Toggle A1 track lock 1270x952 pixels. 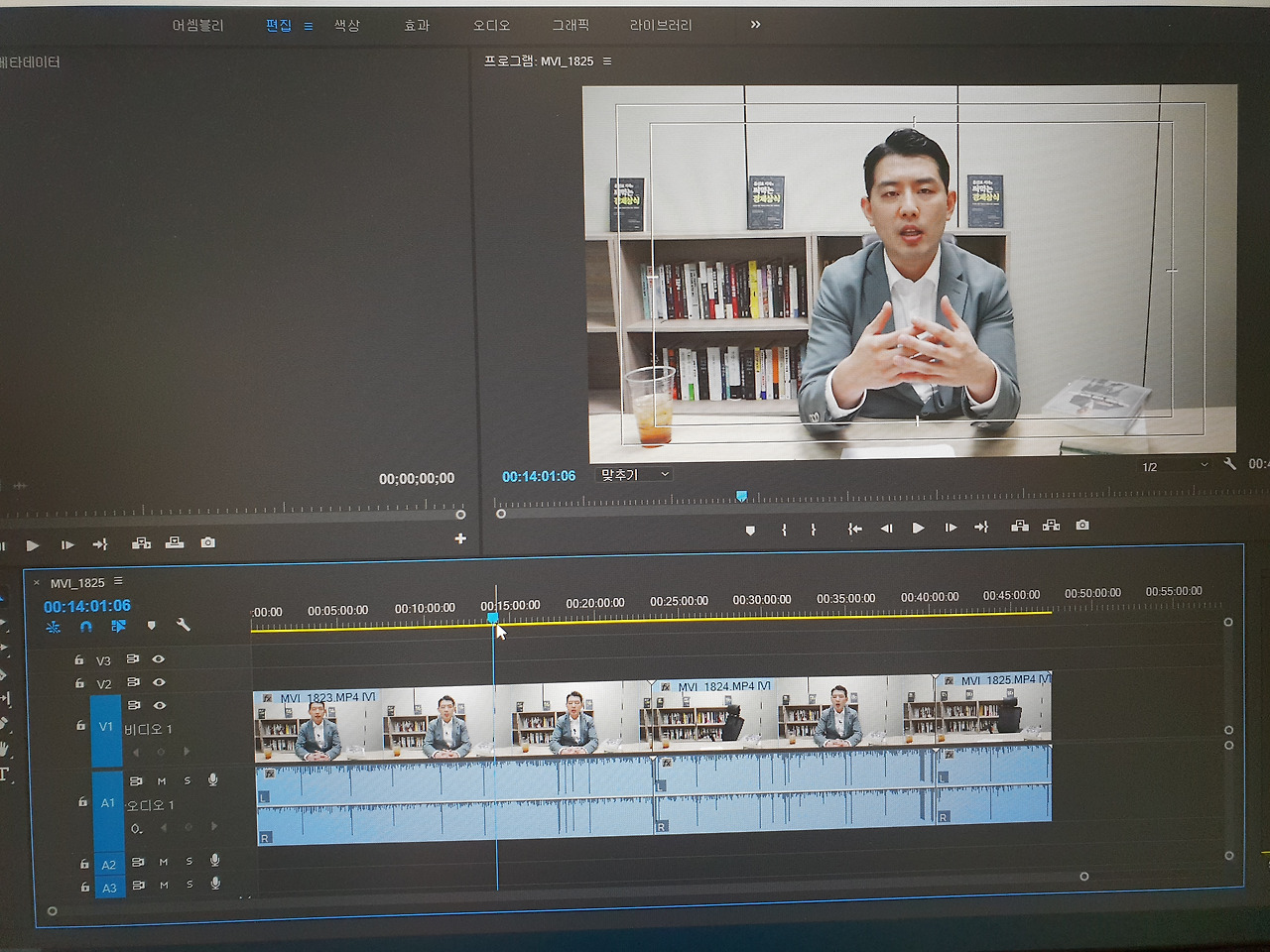pyautogui.click(x=82, y=802)
